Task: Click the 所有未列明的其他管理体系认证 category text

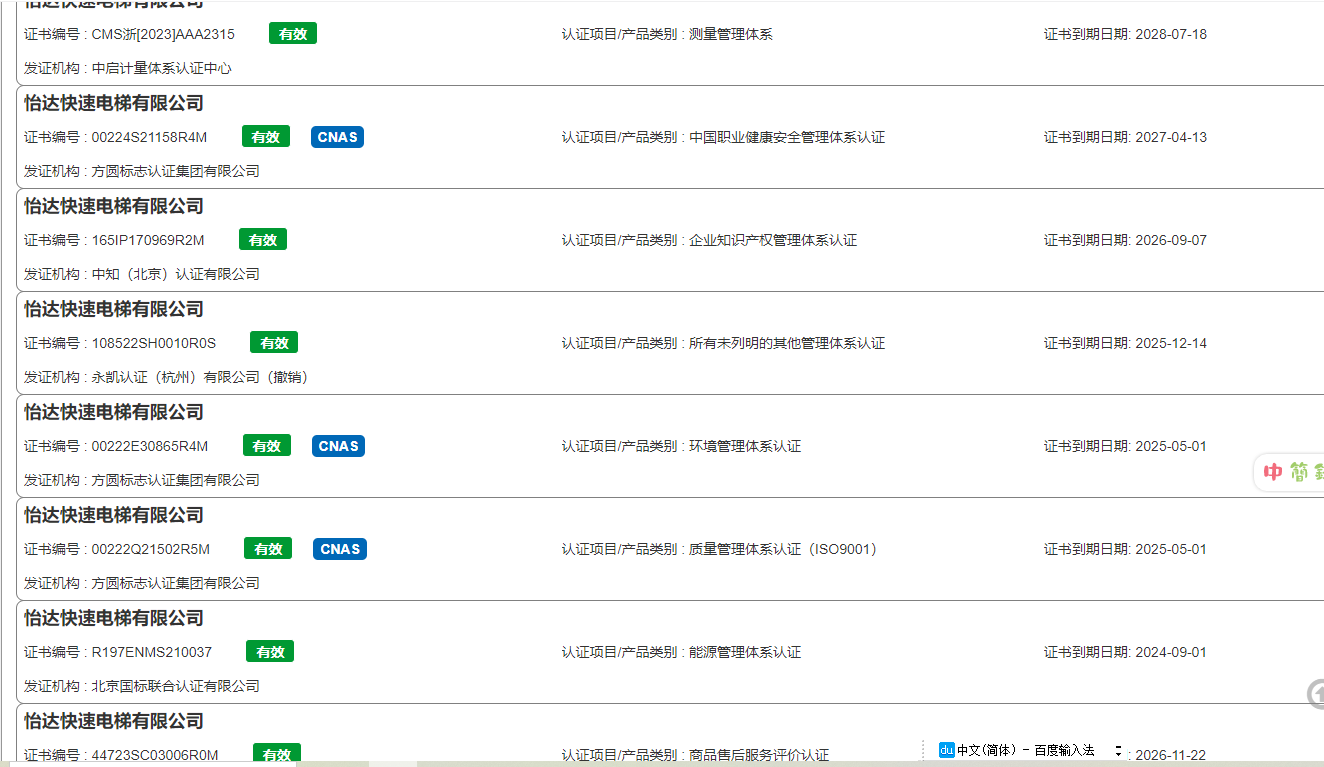Action: 787,343
